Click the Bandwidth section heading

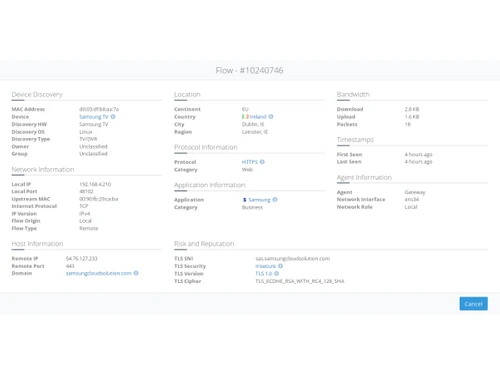[353, 94]
